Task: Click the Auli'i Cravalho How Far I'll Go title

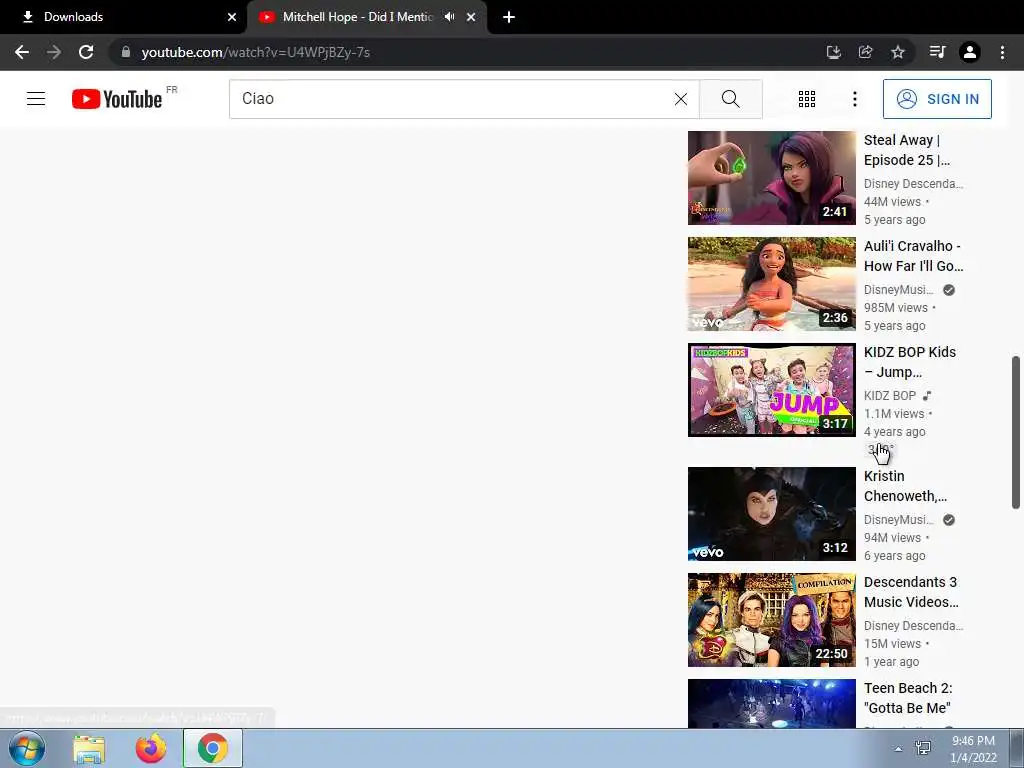Action: (913, 256)
